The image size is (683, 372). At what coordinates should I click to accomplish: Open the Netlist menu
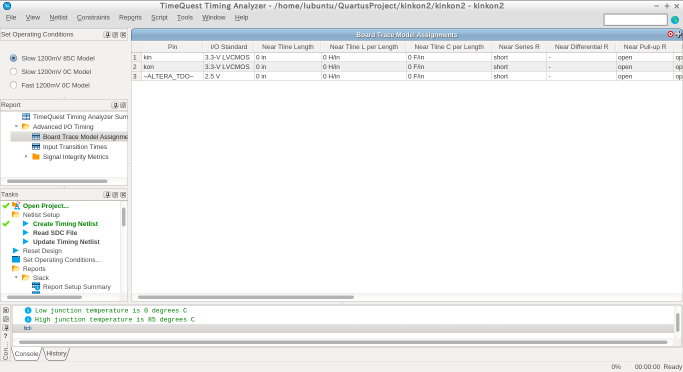click(x=58, y=17)
